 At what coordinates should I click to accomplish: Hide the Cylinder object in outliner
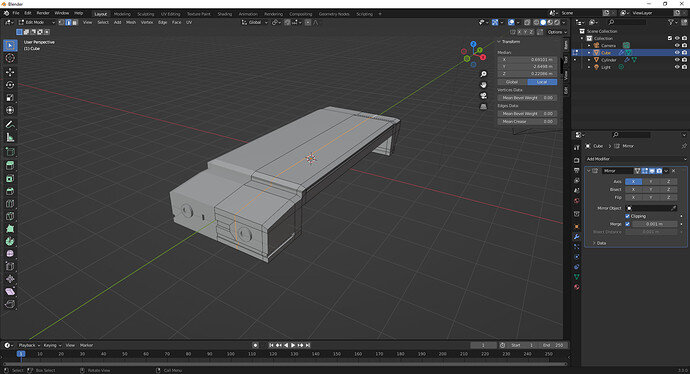coord(677,60)
